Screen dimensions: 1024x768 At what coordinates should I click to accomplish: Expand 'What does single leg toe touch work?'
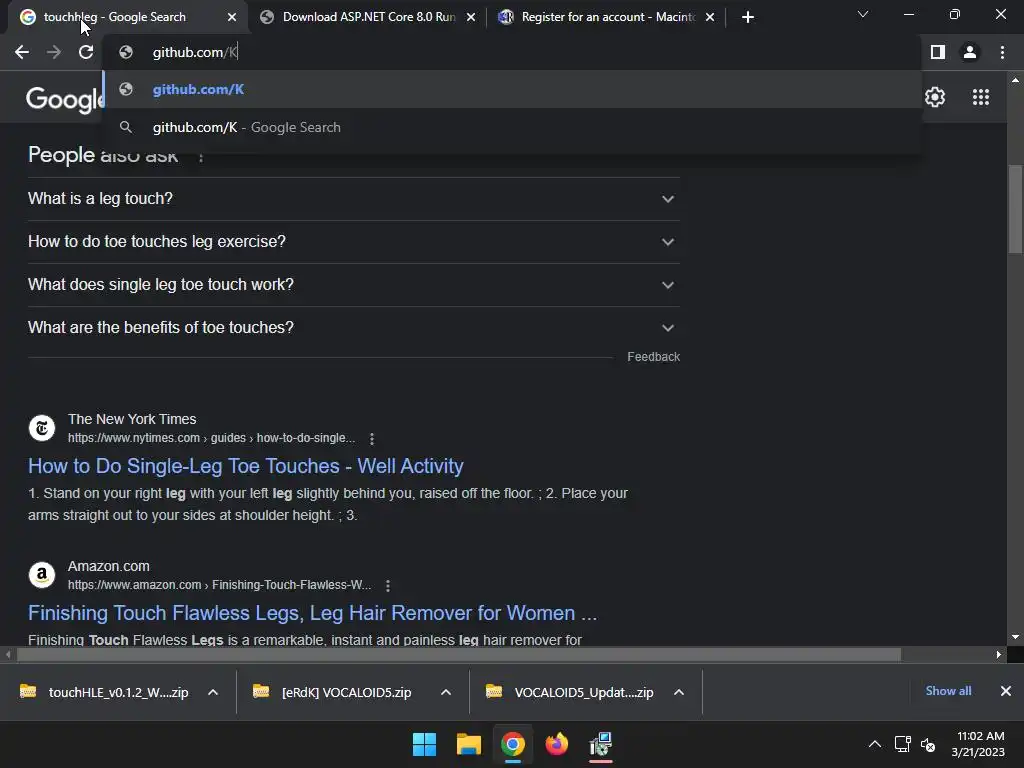tap(353, 285)
